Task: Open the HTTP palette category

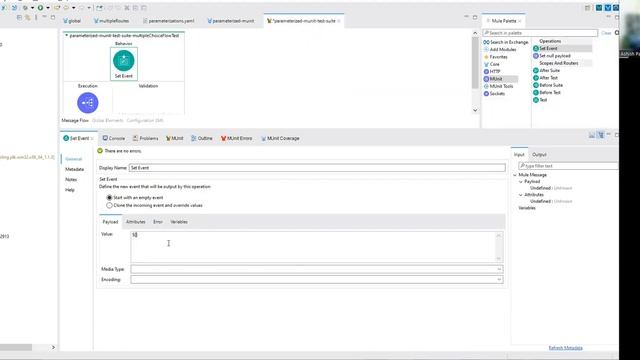Action: click(x=492, y=71)
